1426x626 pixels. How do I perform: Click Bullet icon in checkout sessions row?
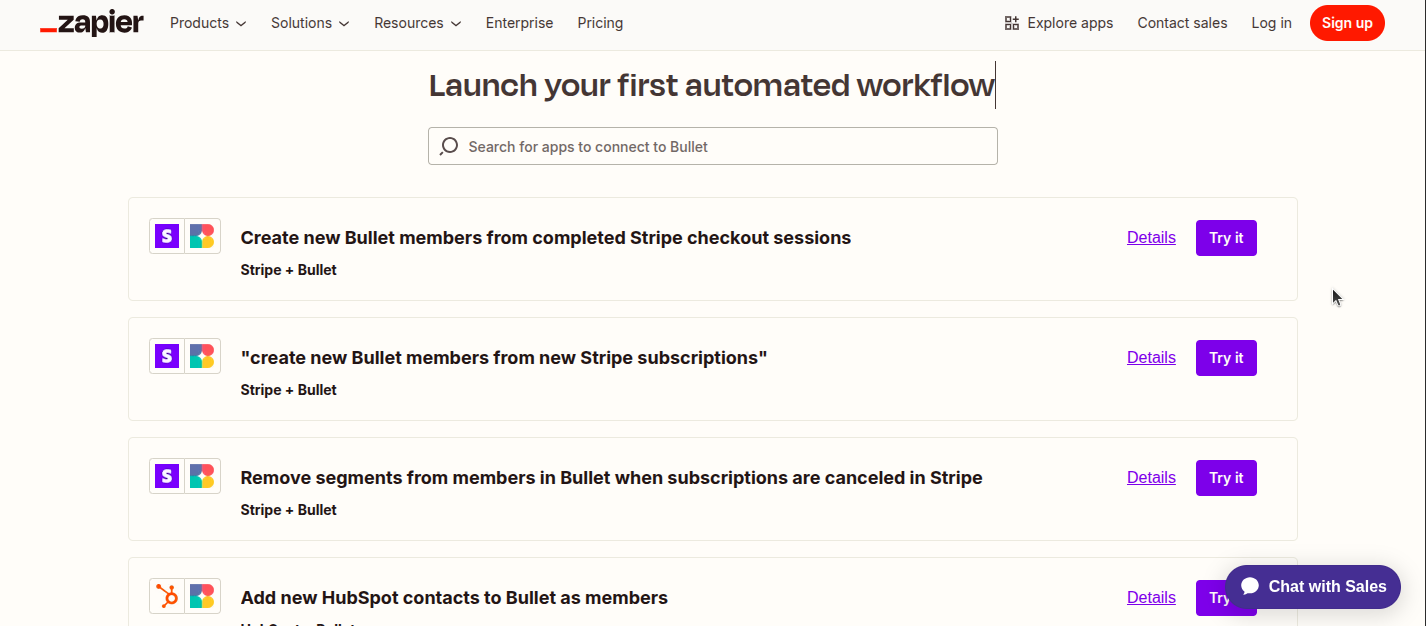pyautogui.click(x=202, y=236)
